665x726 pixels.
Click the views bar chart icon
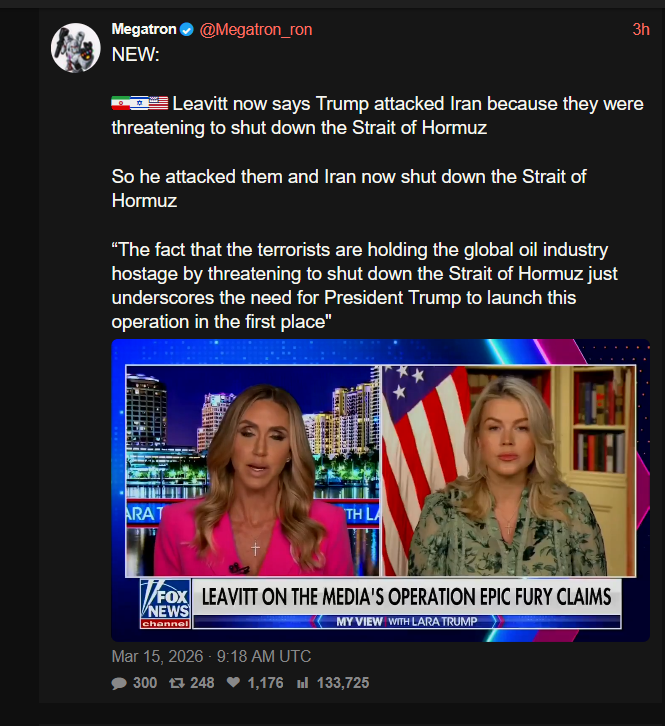click(x=302, y=683)
